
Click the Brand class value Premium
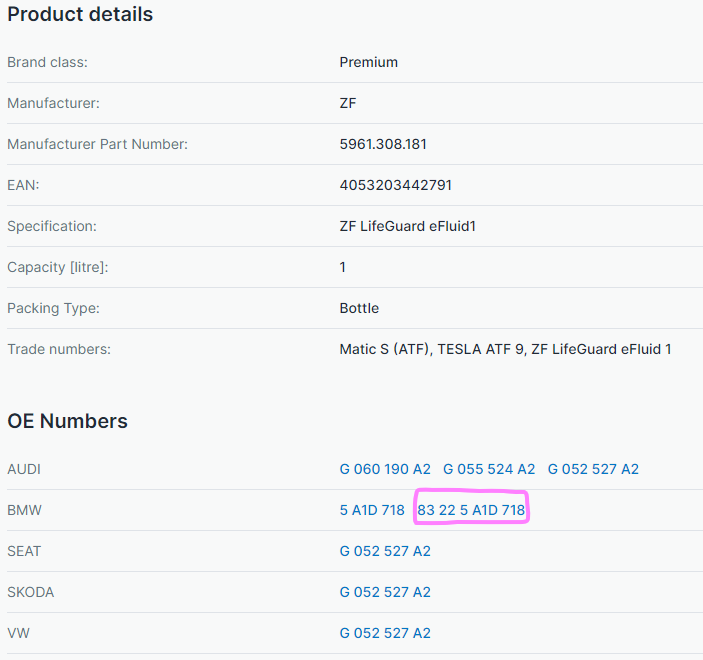pos(369,62)
